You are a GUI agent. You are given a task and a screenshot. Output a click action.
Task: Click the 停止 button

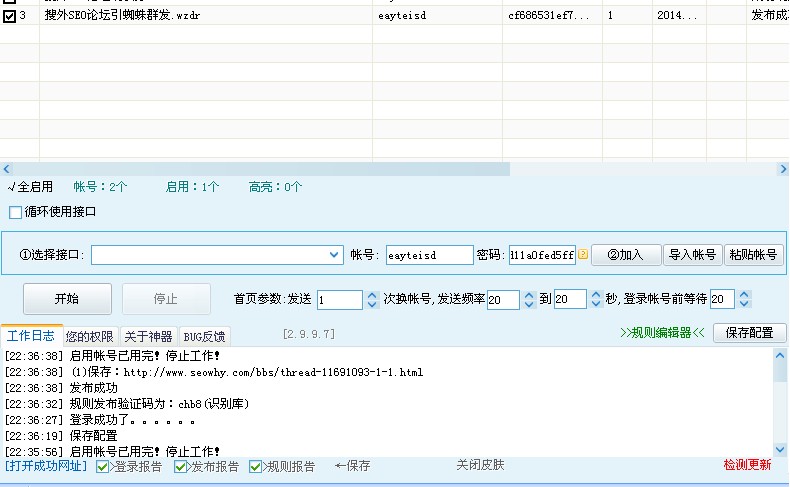(166, 299)
